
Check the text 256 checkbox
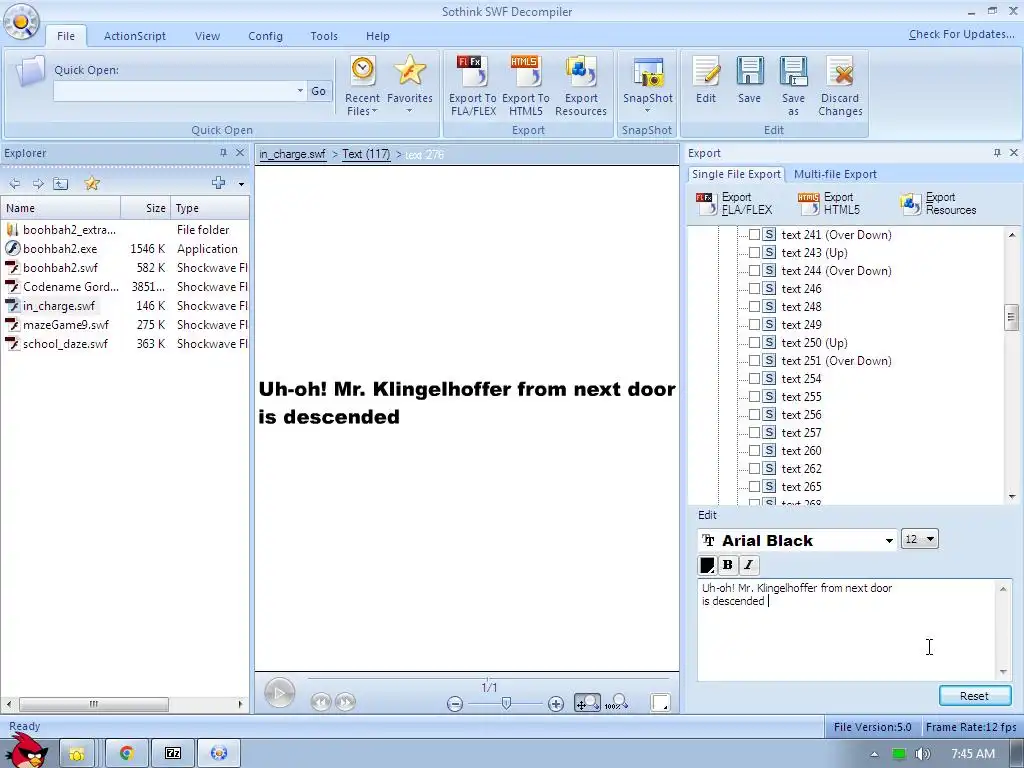[754, 415]
